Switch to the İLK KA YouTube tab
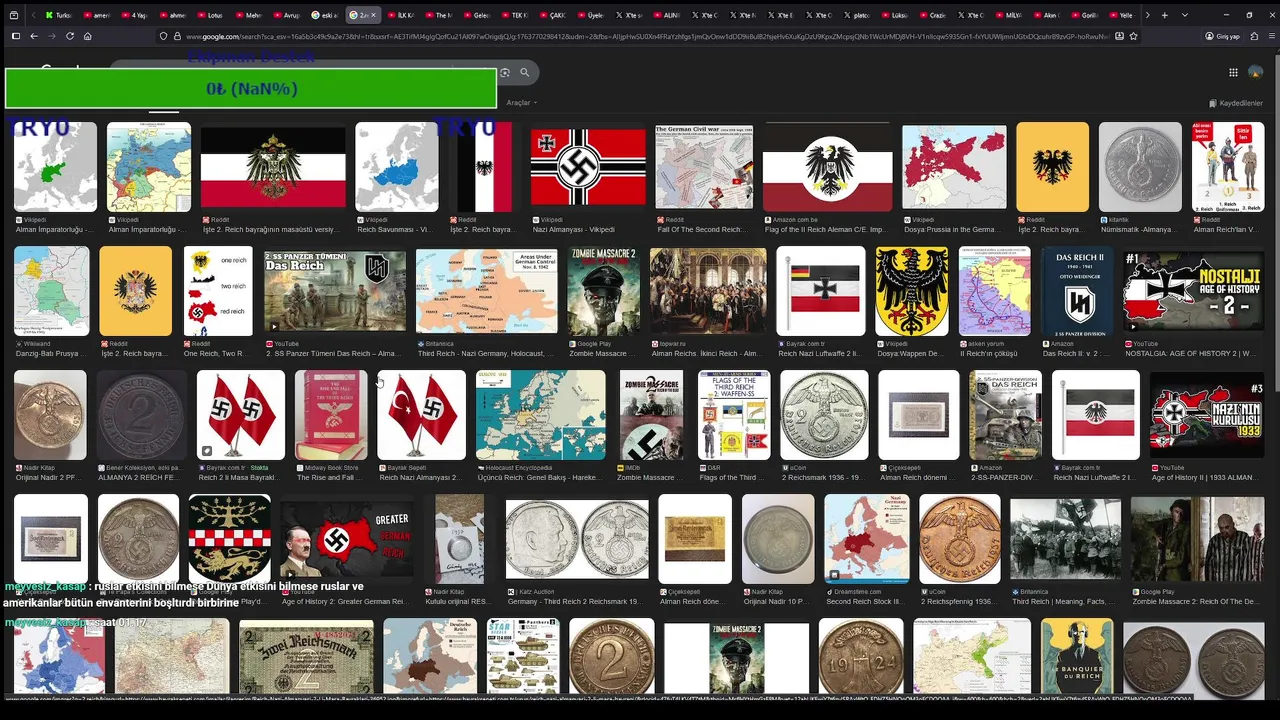The image size is (1280, 720). (x=400, y=15)
